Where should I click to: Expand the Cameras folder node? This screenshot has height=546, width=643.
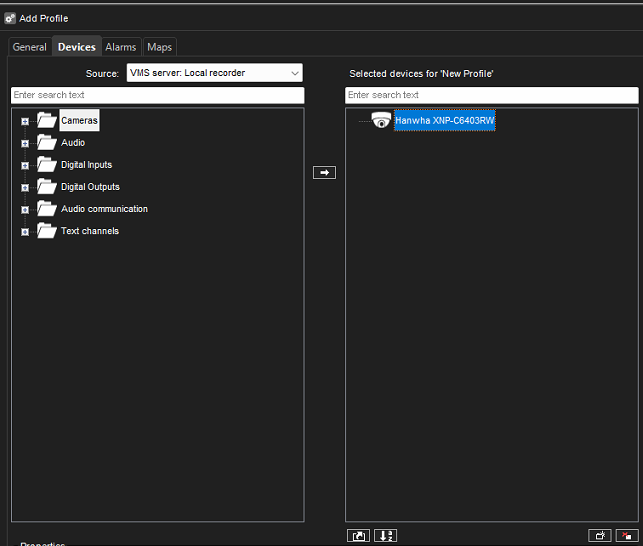tap(25, 121)
